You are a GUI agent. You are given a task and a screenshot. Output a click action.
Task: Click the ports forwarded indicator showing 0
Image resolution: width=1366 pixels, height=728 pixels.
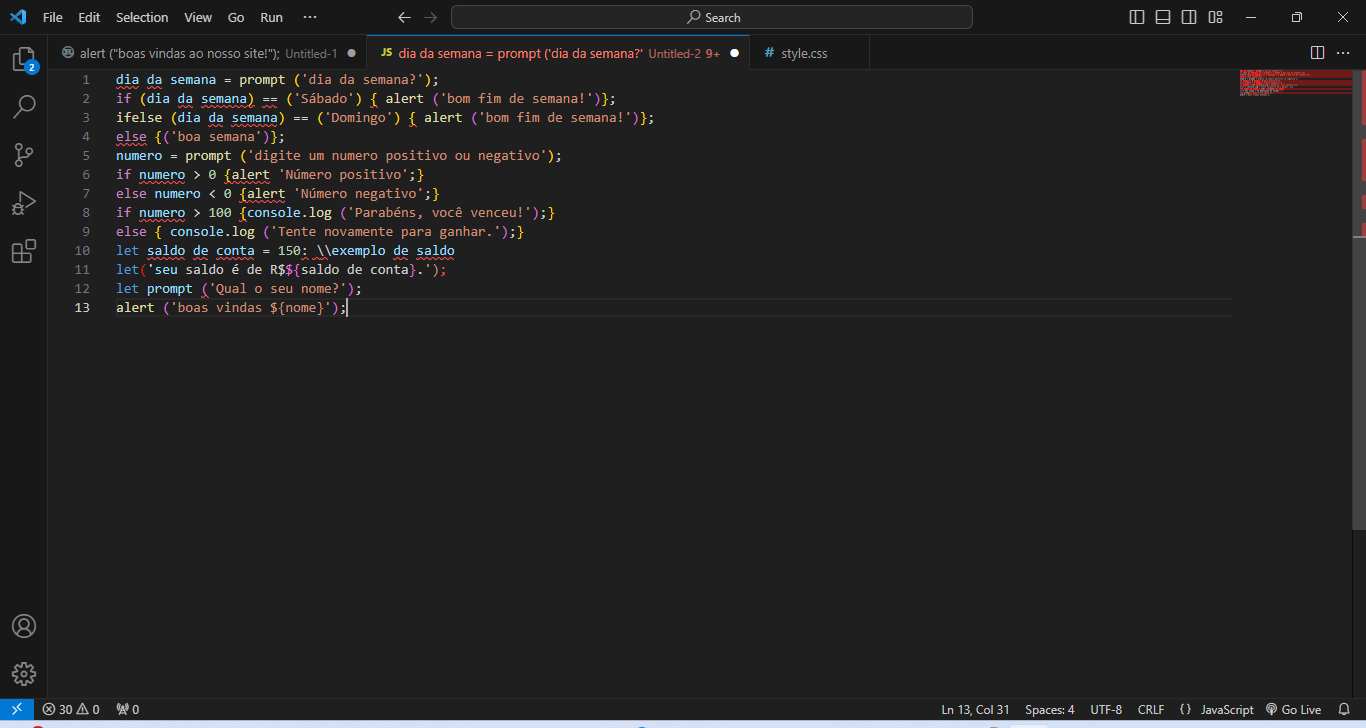(128, 709)
